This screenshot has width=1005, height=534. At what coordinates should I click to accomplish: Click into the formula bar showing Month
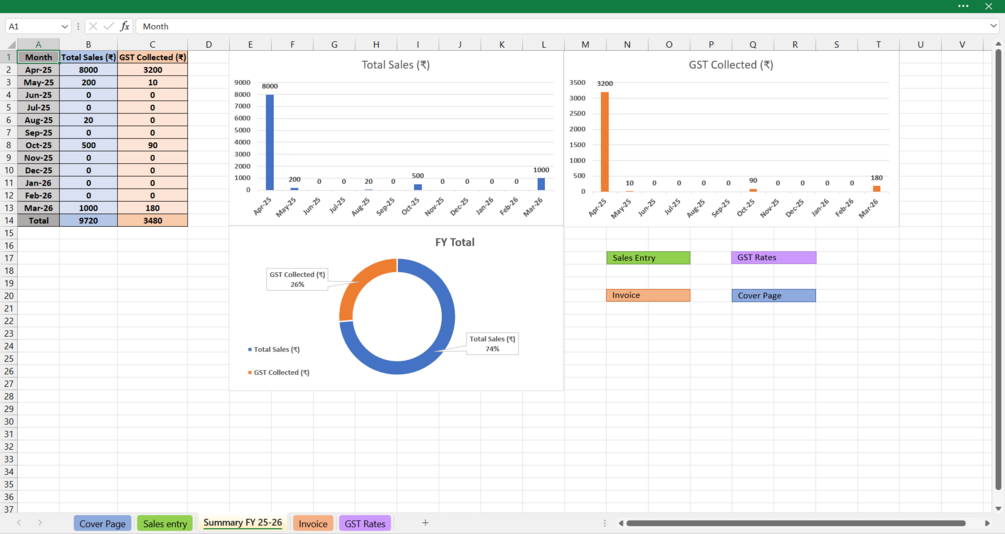tap(561, 26)
